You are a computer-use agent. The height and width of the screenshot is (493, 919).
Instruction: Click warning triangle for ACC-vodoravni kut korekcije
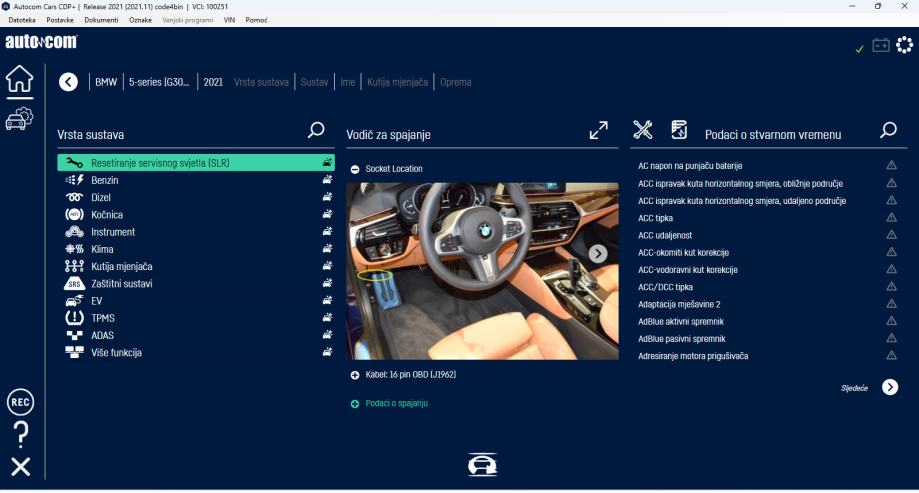[891, 268]
